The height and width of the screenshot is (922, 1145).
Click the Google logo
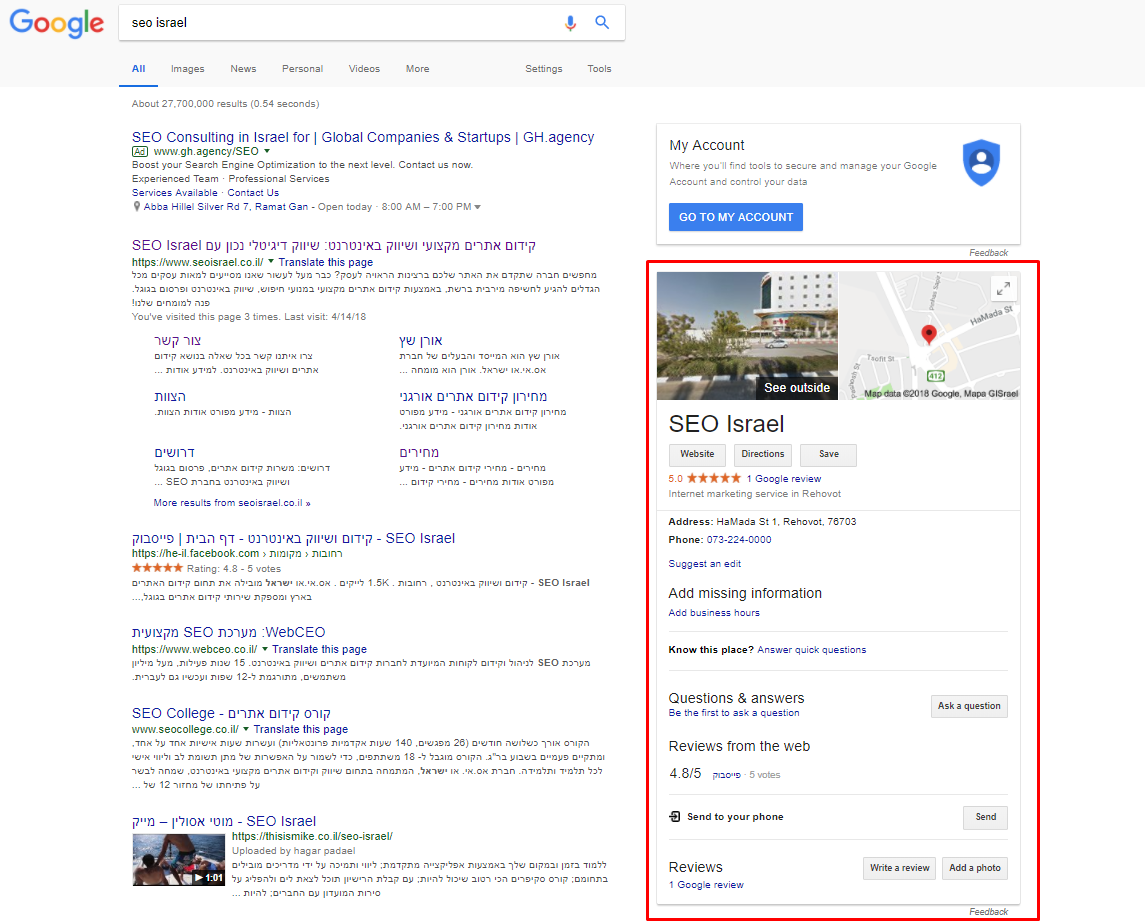click(56, 23)
